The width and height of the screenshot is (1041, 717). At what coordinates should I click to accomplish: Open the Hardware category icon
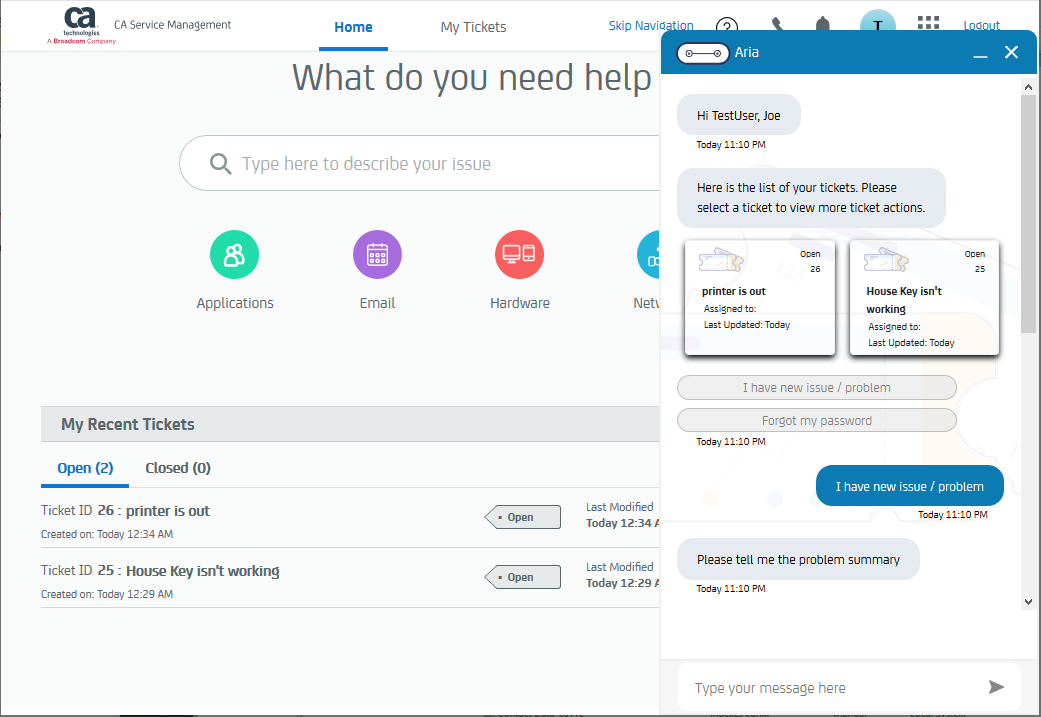pos(519,255)
